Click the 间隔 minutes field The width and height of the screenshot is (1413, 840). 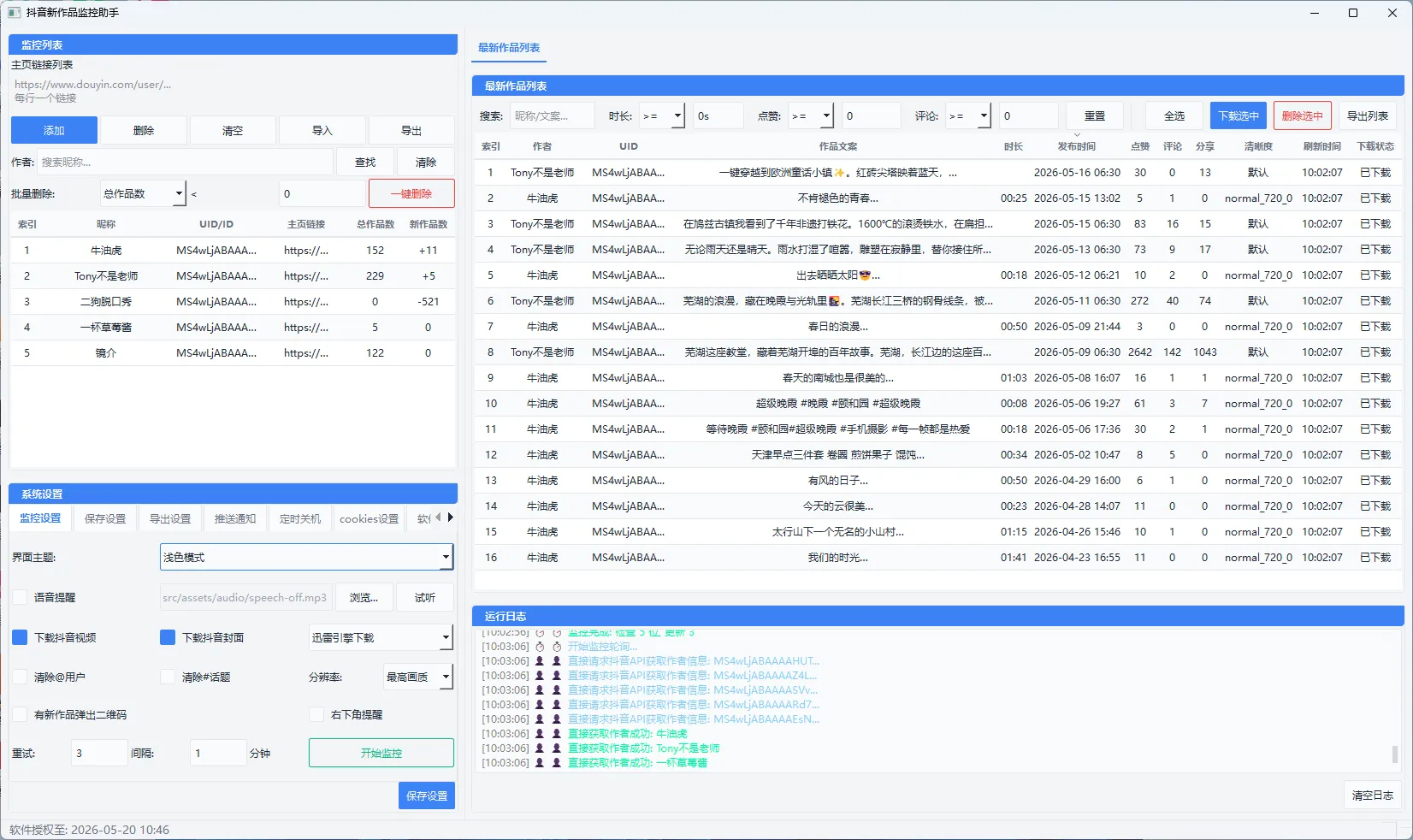pyautogui.click(x=218, y=753)
